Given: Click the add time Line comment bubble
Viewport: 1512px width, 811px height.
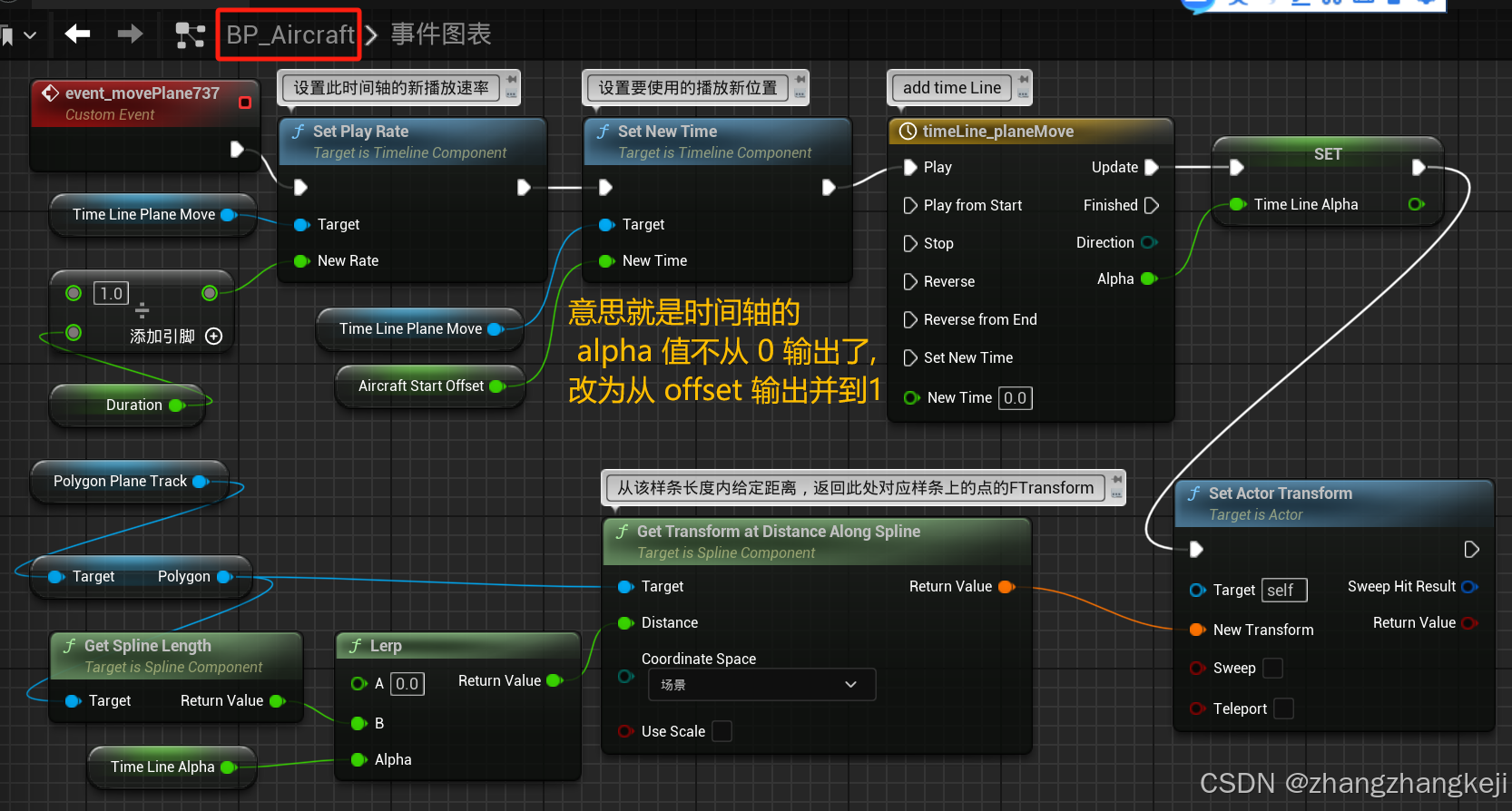Looking at the screenshot, I should pos(952,87).
